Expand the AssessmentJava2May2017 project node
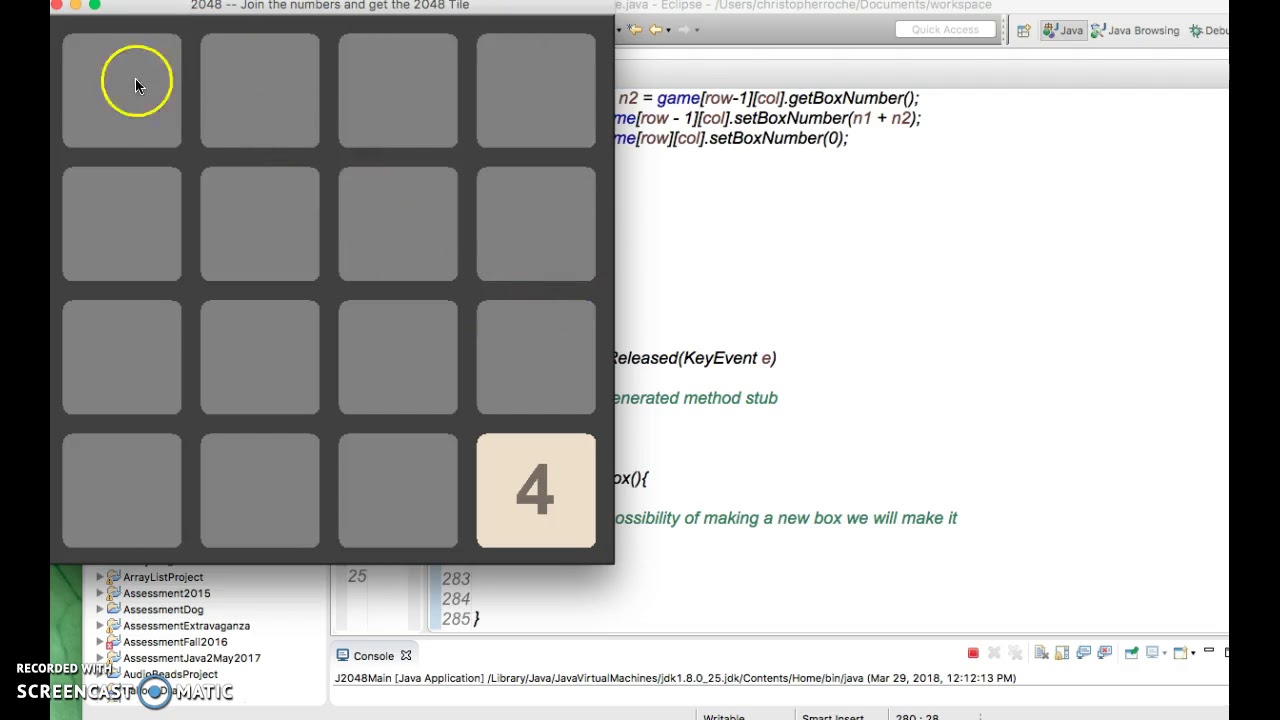This screenshot has height=720, width=1280. [100, 658]
